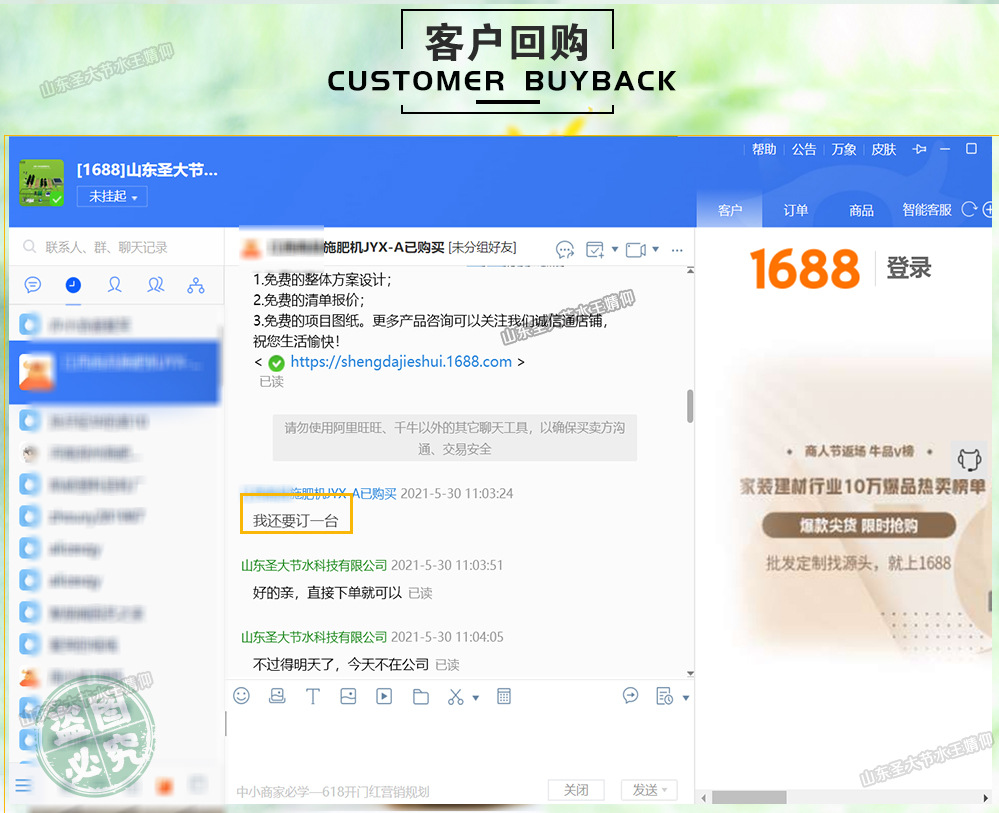Insert an emoji with the smiley icon
This screenshot has width=999, height=813.
point(241,696)
